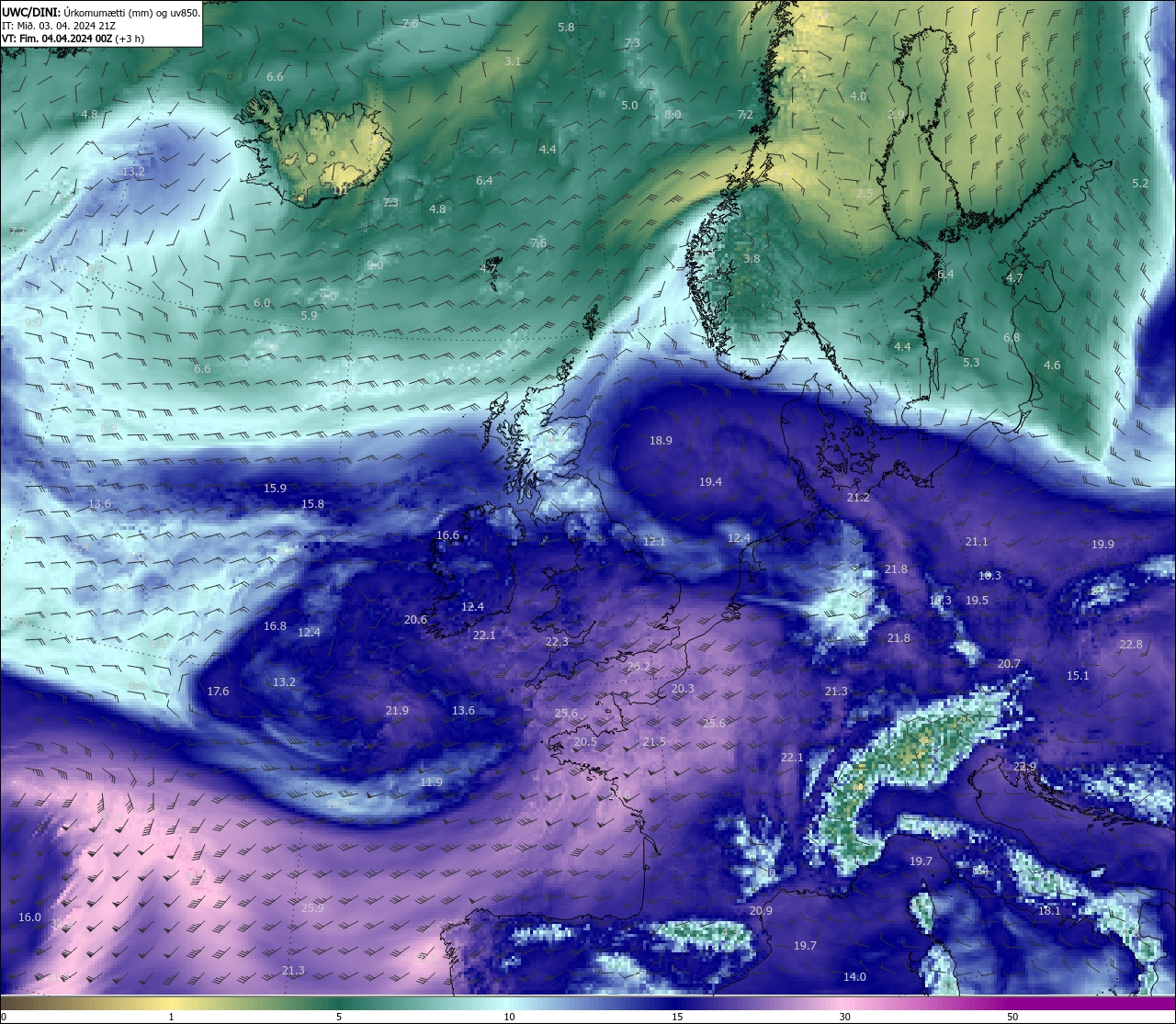Click the 15.8 value on the map
This screenshot has width=1176, height=1024.
coord(312,504)
